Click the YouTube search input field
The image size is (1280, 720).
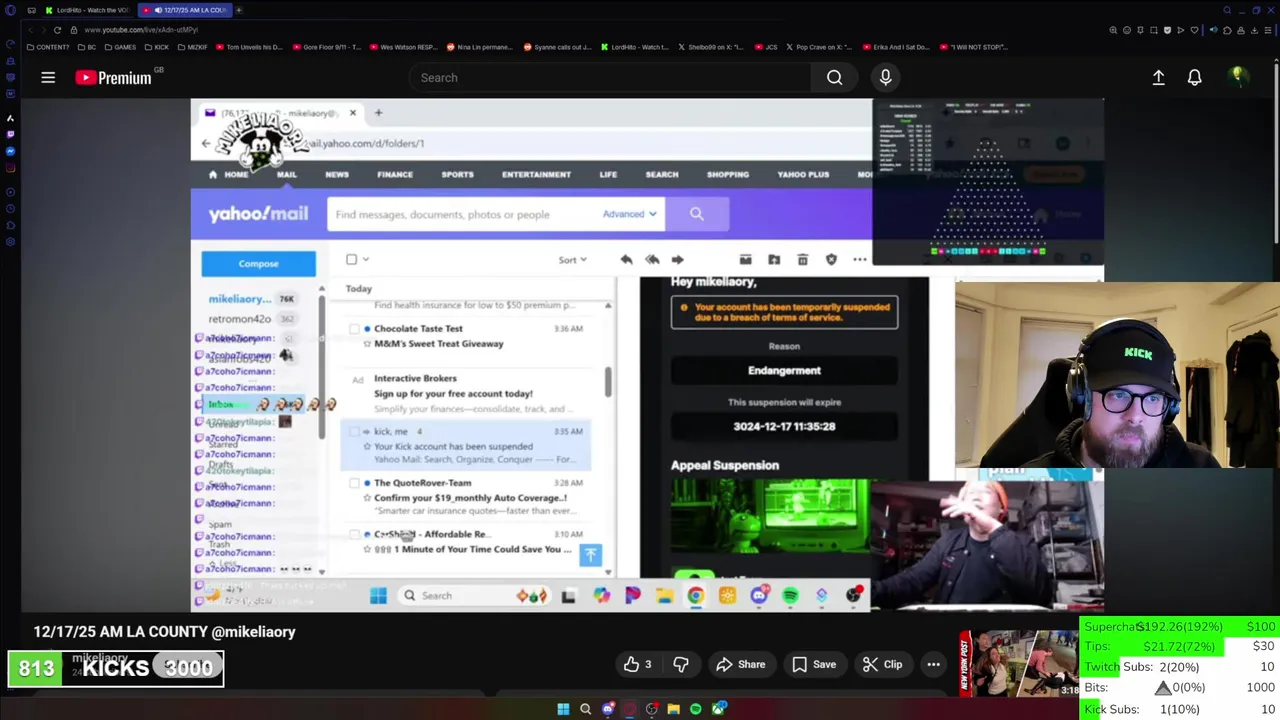[610, 77]
